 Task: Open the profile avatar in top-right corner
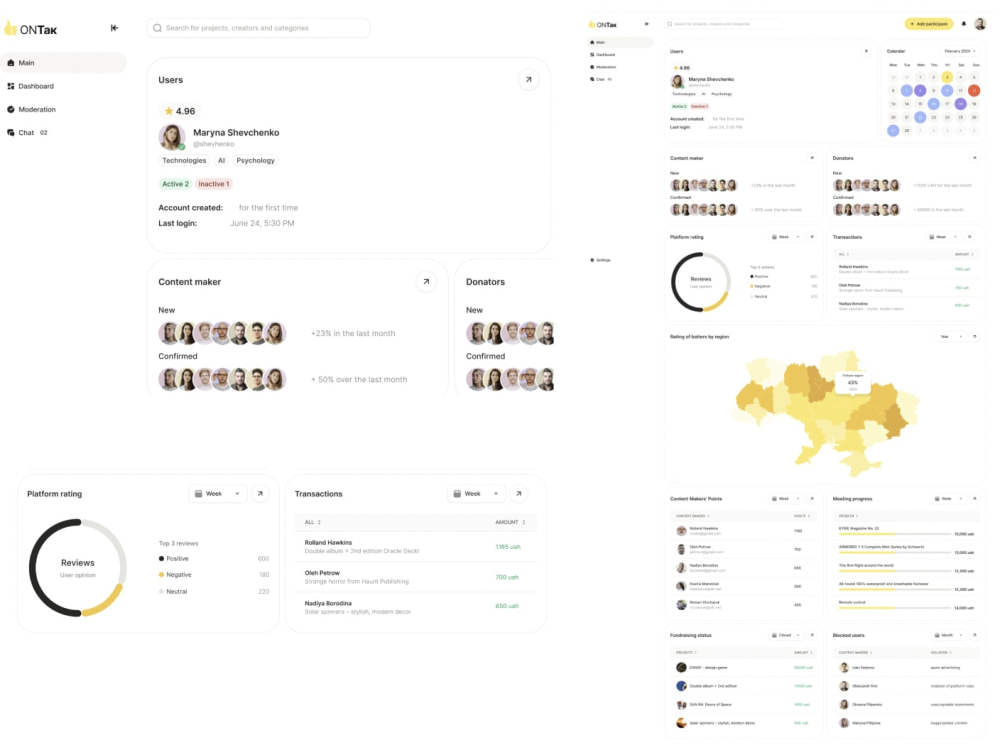click(x=980, y=24)
